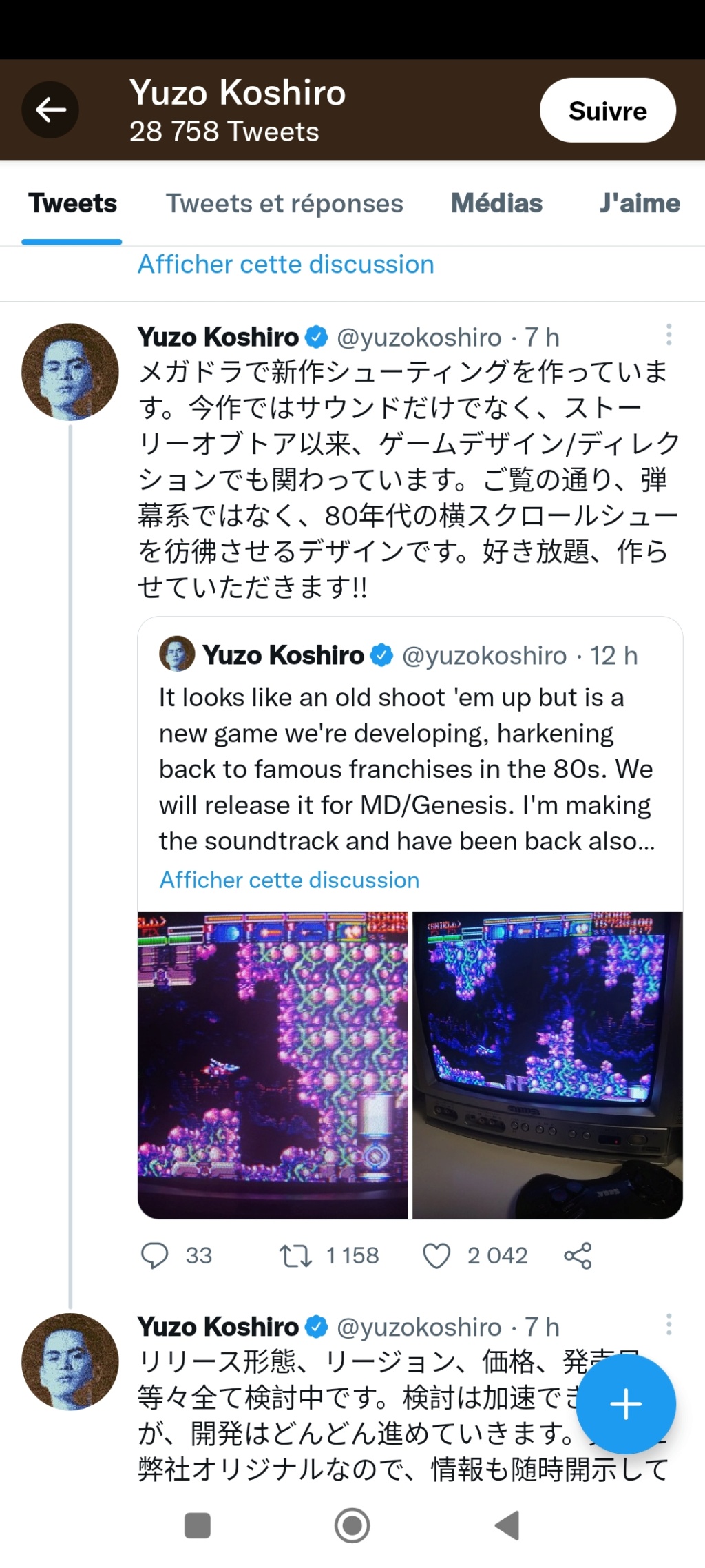Click the top Afficher cette discussion link
705x1568 pixels.
[286, 264]
